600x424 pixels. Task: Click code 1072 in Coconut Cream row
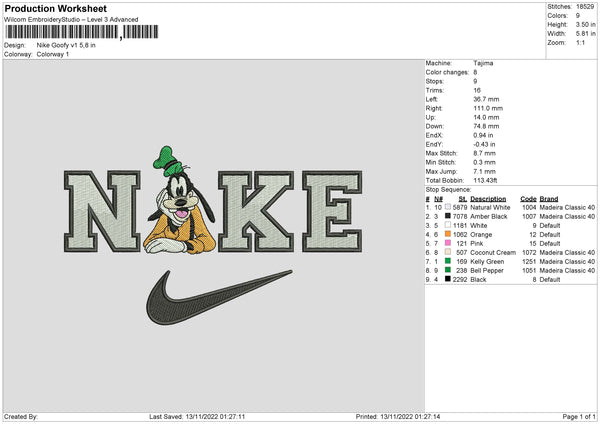tap(529, 253)
